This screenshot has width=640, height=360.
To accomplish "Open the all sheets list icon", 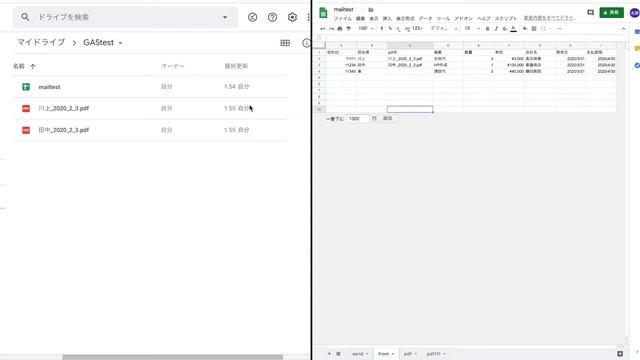I will [x=338, y=353].
